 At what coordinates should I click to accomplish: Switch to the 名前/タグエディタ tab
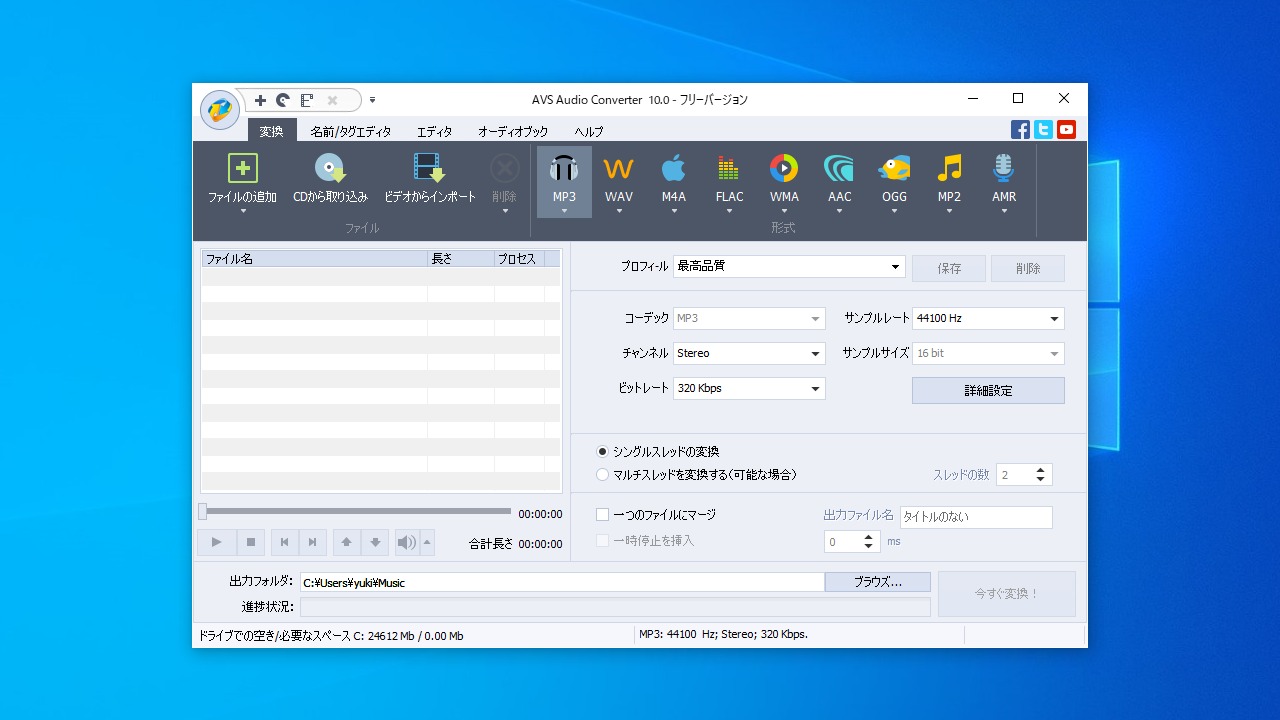point(350,131)
